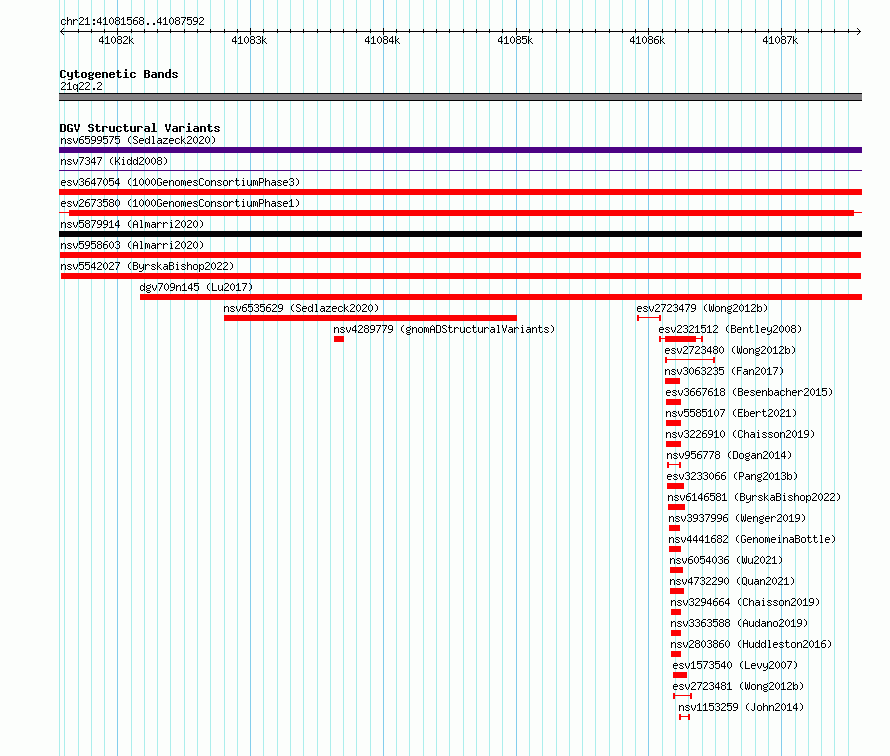This screenshot has height=756, width=890.
Task: Select the red dgv709n145 variant bar
Action: coord(501,297)
